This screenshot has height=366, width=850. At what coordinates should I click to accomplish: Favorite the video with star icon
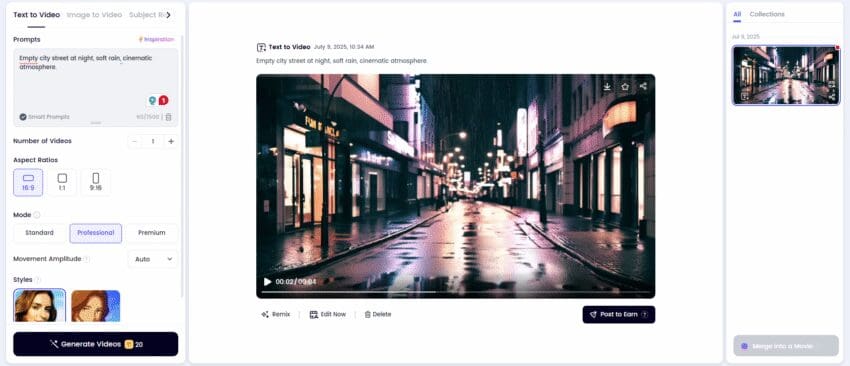coord(625,86)
